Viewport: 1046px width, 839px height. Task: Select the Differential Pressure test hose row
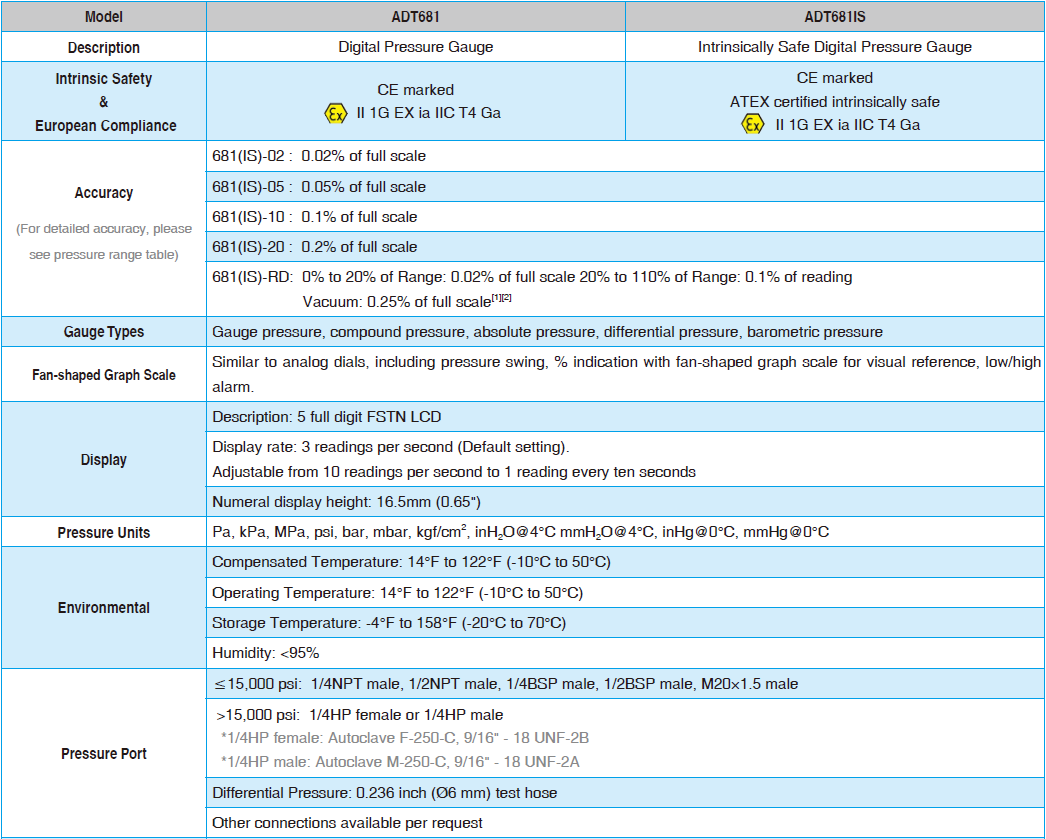(x=385, y=793)
